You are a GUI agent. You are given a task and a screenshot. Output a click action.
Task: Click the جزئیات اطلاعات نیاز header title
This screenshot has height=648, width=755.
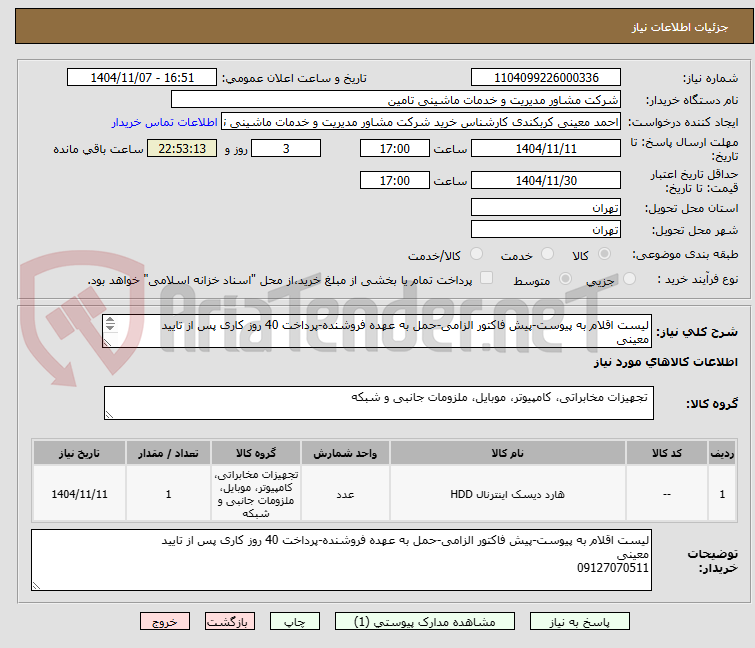(x=679, y=27)
